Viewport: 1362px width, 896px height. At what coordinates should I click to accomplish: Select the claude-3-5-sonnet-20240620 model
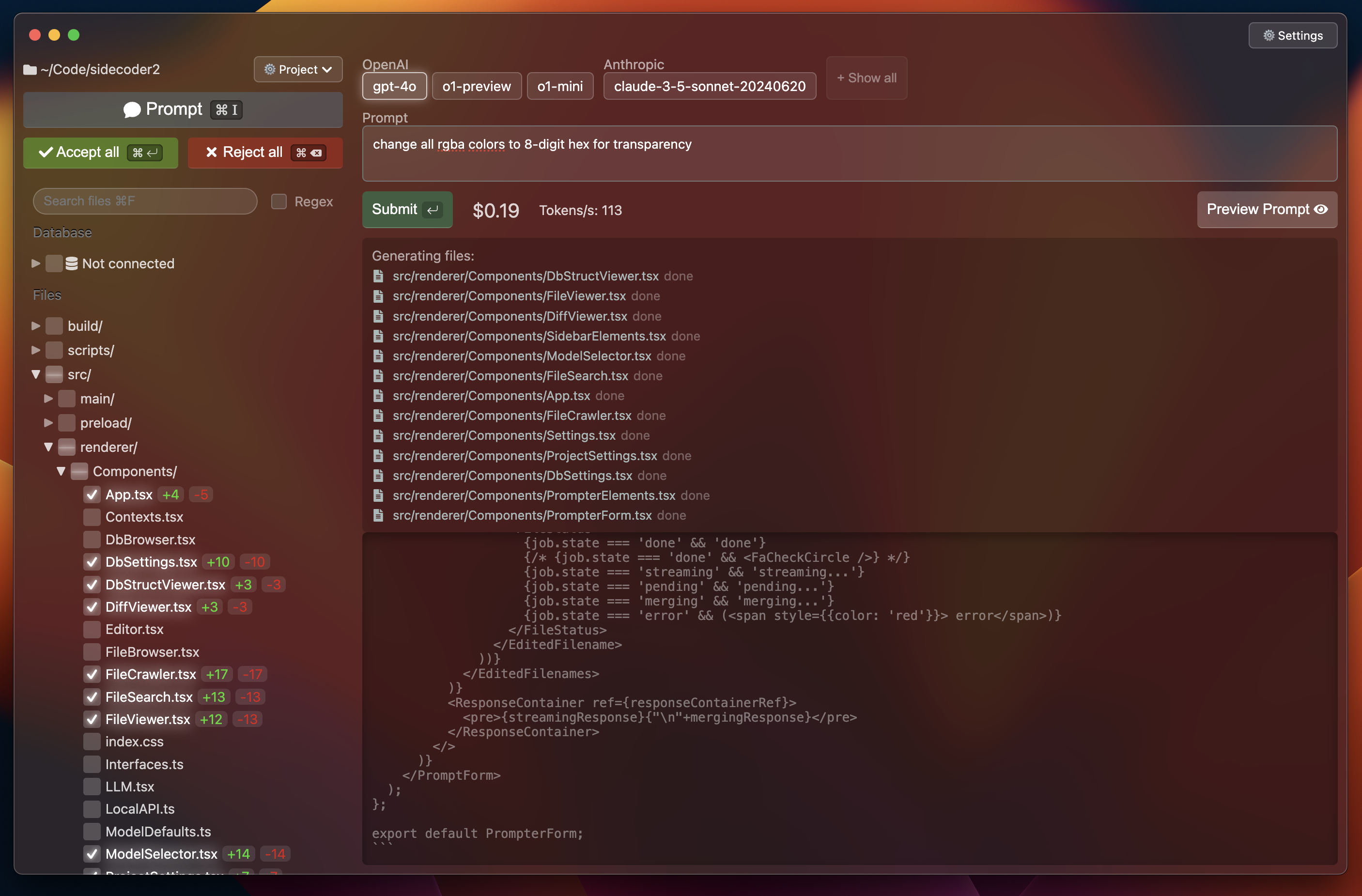click(x=709, y=86)
